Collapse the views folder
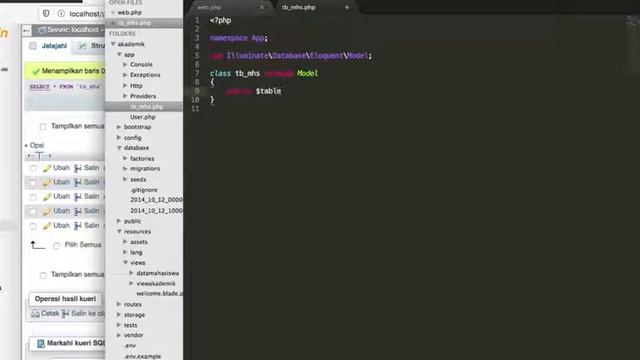 click(x=125, y=262)
